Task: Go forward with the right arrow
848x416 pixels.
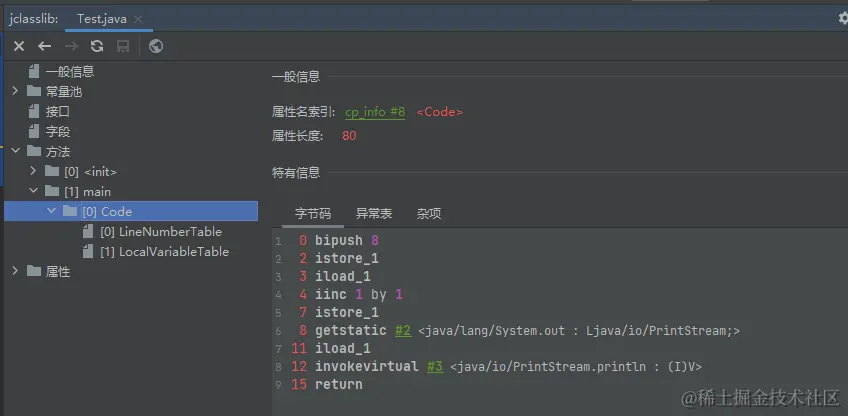Action: (x=71, y=47)
